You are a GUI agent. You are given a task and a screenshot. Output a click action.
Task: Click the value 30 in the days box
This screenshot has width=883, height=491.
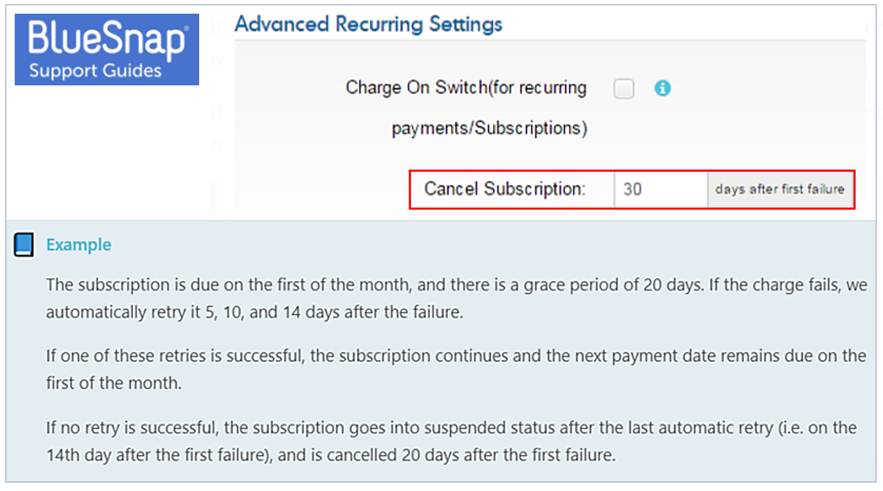[x=632, y=189]
